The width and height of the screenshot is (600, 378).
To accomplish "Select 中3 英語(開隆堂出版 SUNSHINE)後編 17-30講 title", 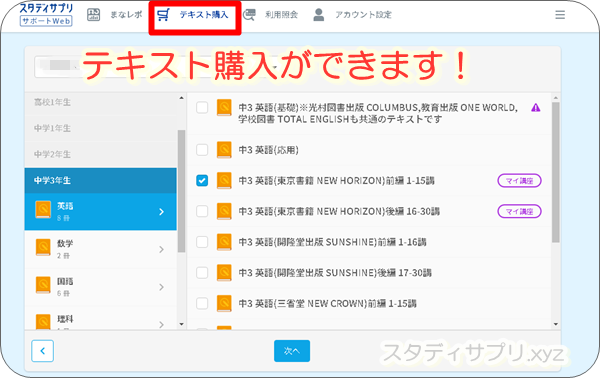I will click(x=335, y=273).
